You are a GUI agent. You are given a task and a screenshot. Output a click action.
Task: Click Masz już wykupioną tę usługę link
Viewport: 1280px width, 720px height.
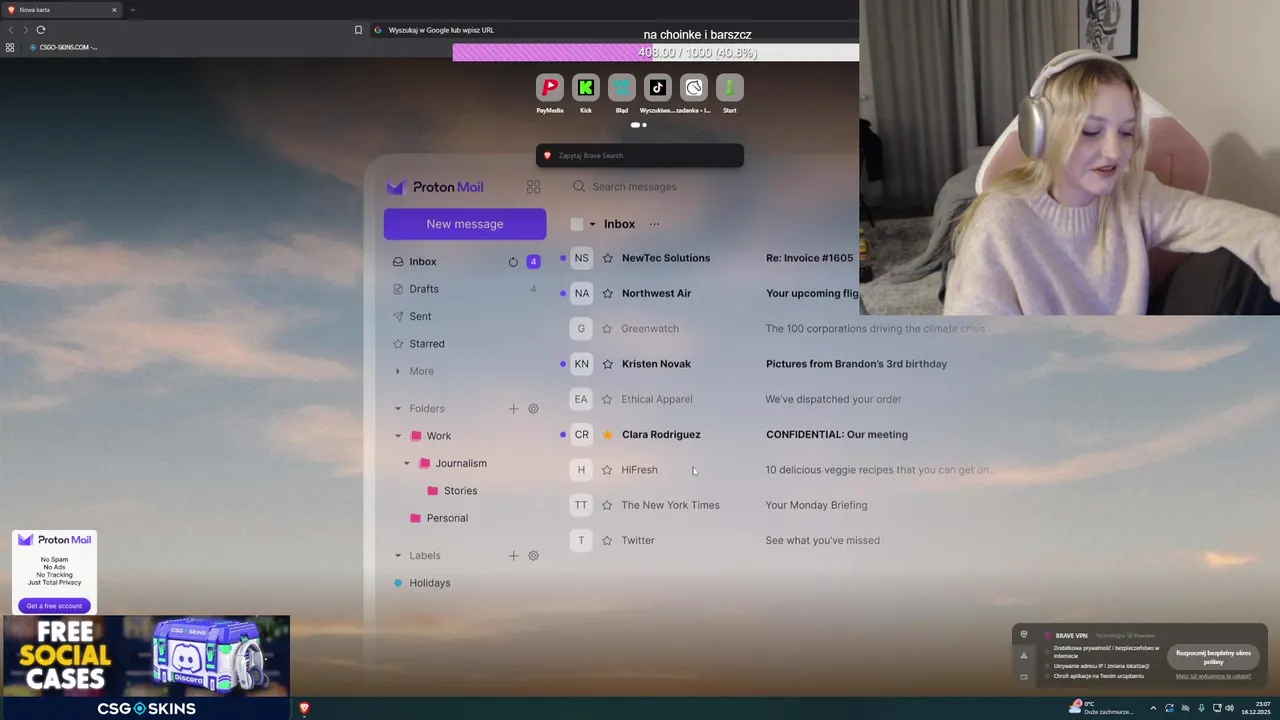pos(1213,676)
